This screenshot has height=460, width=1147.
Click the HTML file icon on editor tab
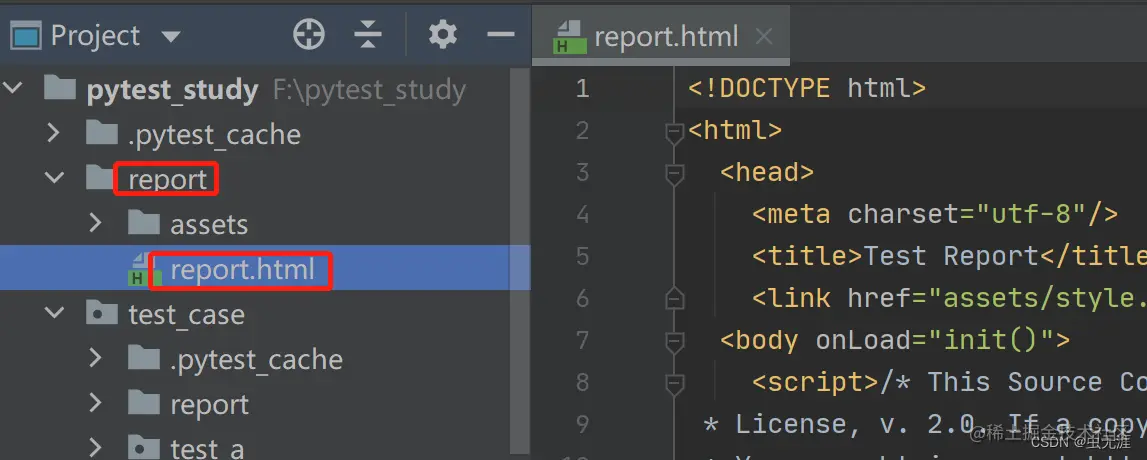(571, 37)
